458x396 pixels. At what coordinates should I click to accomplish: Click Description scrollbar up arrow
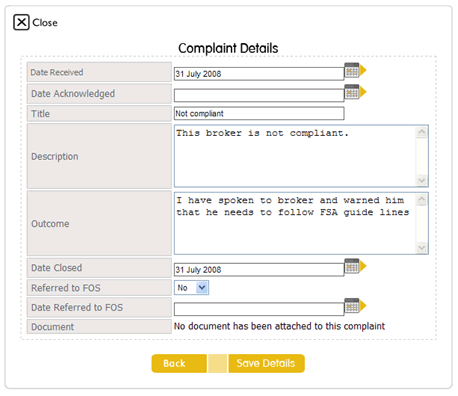click(x=422, y=132)
